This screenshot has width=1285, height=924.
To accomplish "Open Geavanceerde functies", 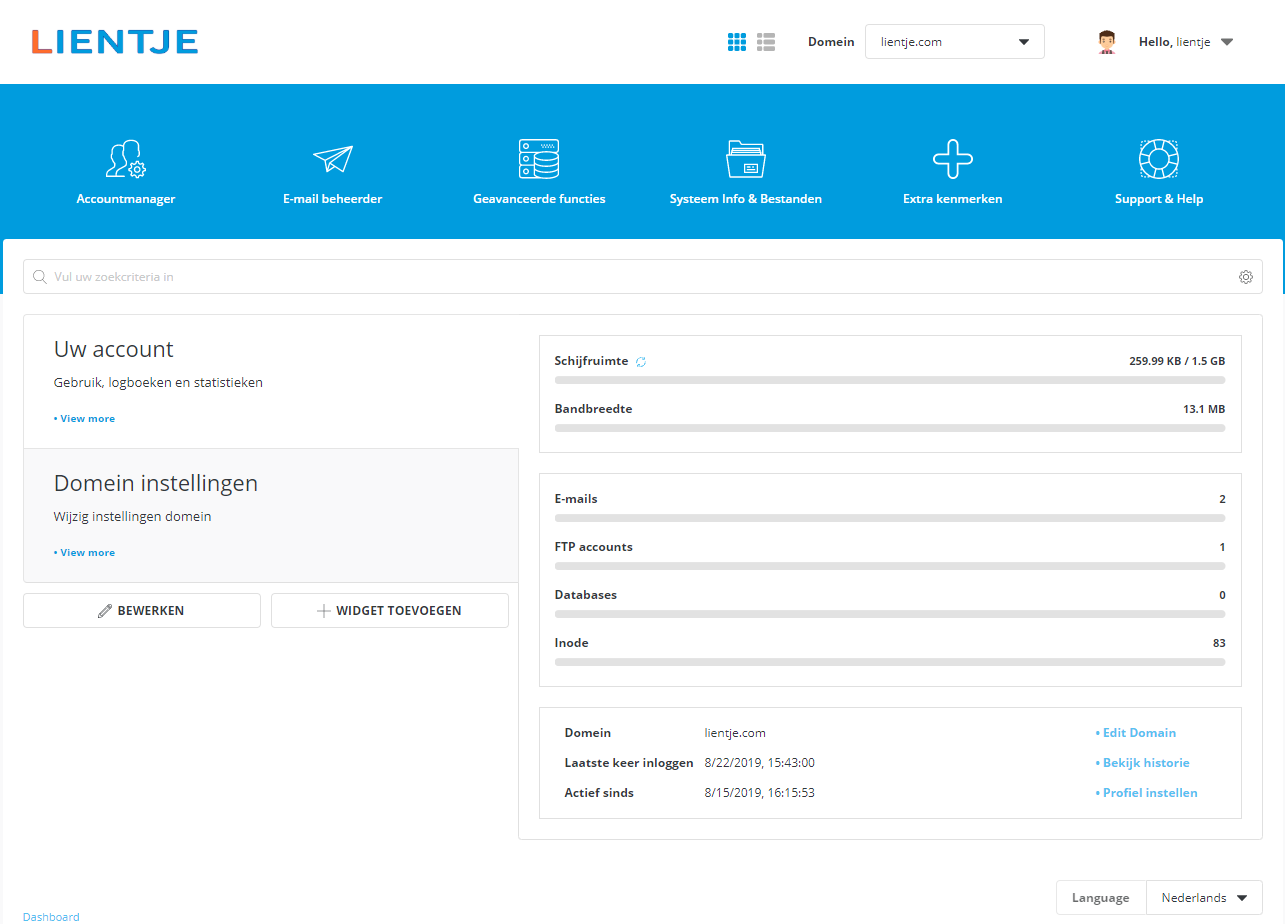I will tap(539, 168).
